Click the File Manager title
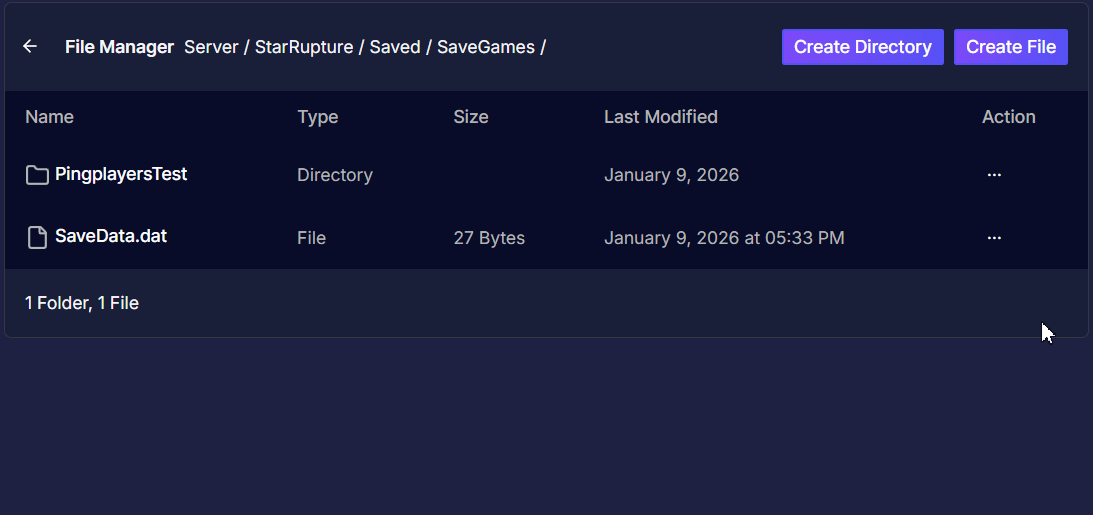 119,47
